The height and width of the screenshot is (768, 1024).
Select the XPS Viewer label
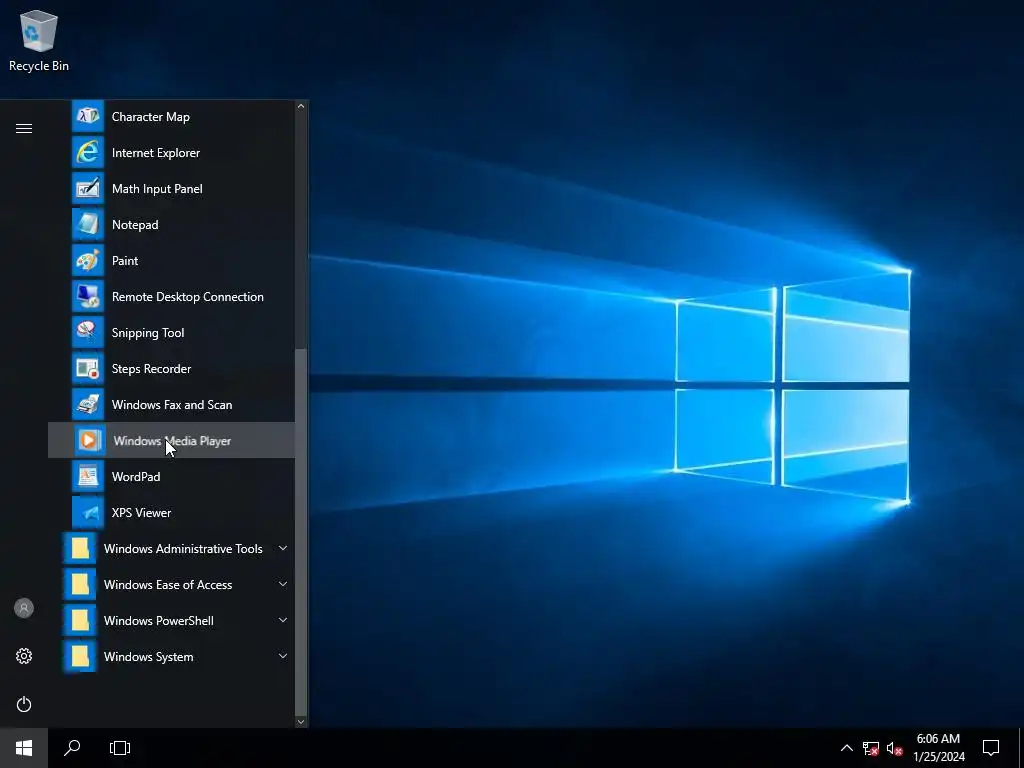pyautogui.click(x=141, y=513)
